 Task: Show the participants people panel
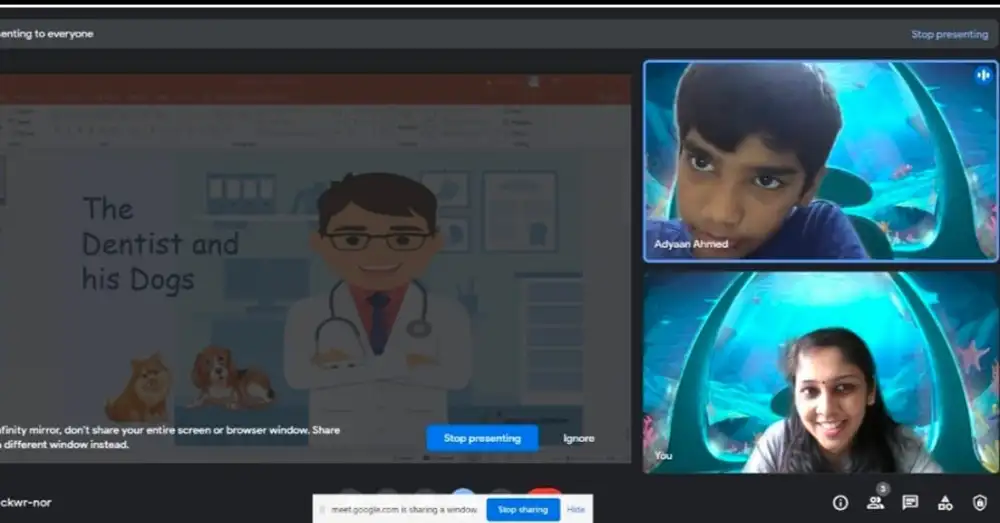[x=875, y=503]
